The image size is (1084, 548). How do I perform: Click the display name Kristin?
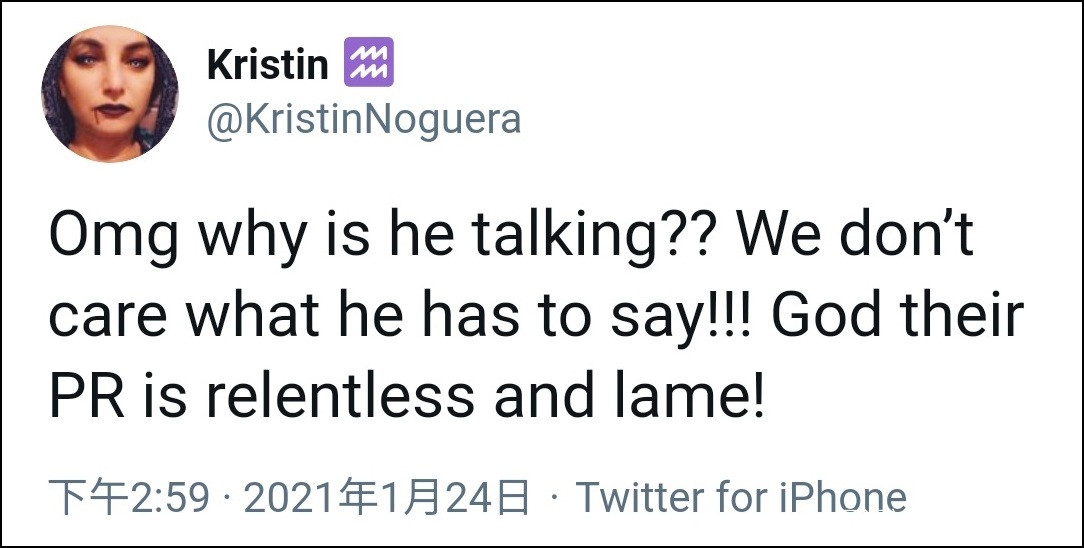[x=267, y=66]
